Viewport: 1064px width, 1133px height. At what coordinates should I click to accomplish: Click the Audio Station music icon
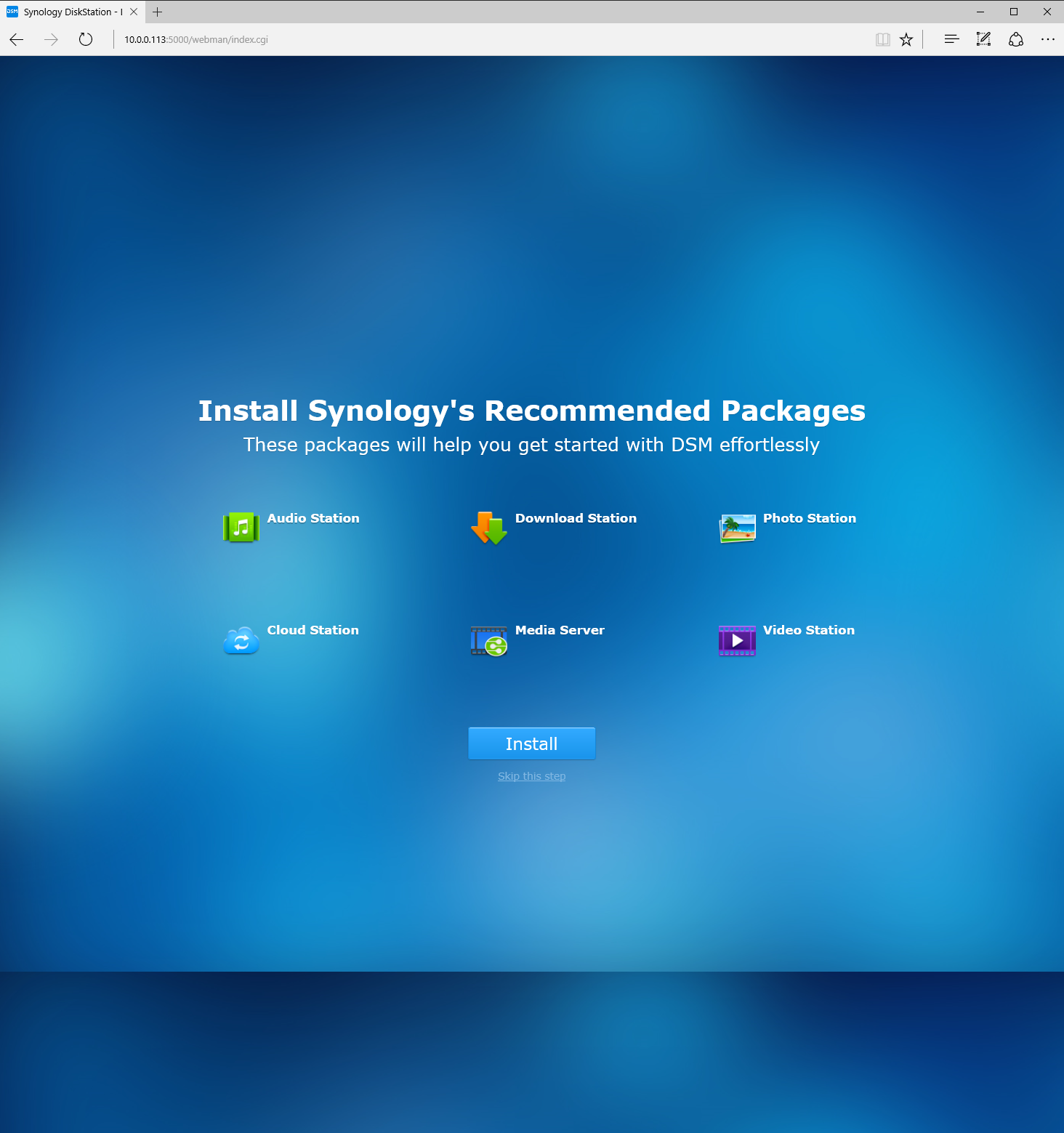(x=241, y=527)
